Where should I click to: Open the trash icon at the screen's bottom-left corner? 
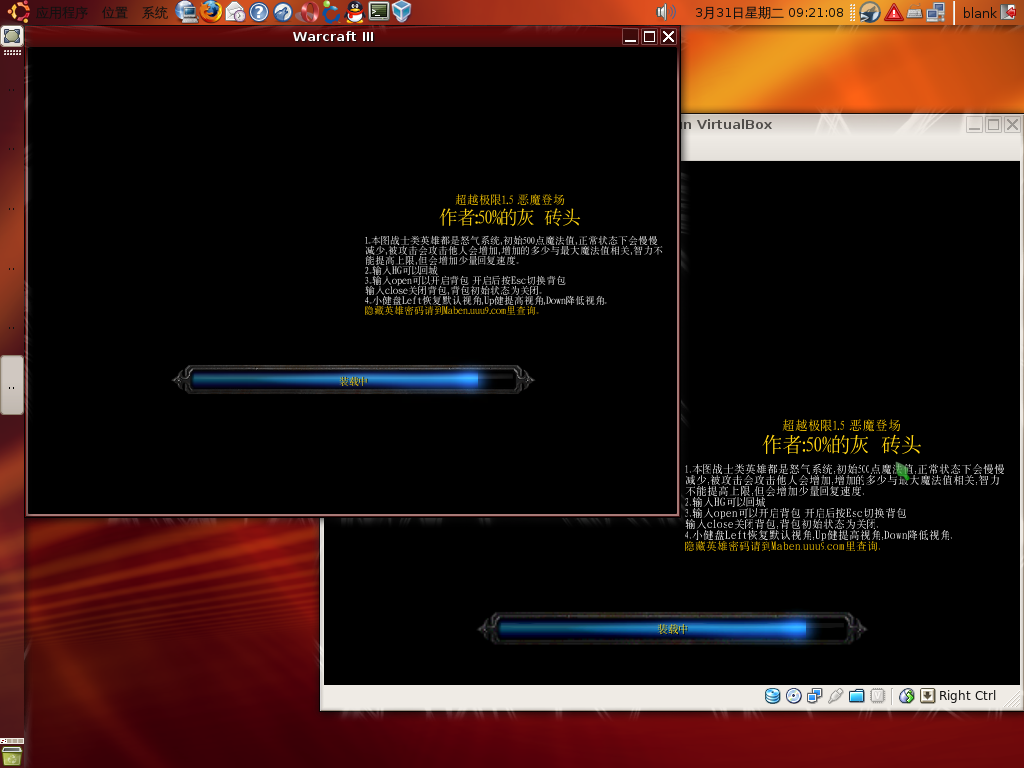pyautogui.click(x=12, y=756)
